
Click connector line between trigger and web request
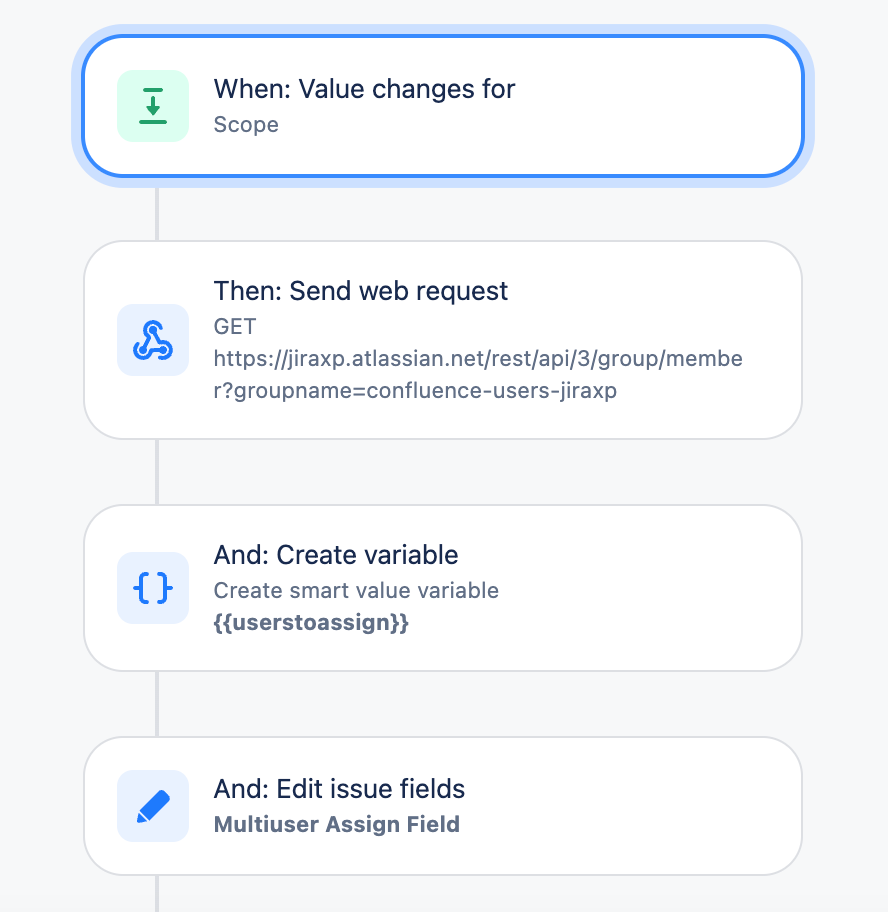pyautogui.click(x=157, y=213)
